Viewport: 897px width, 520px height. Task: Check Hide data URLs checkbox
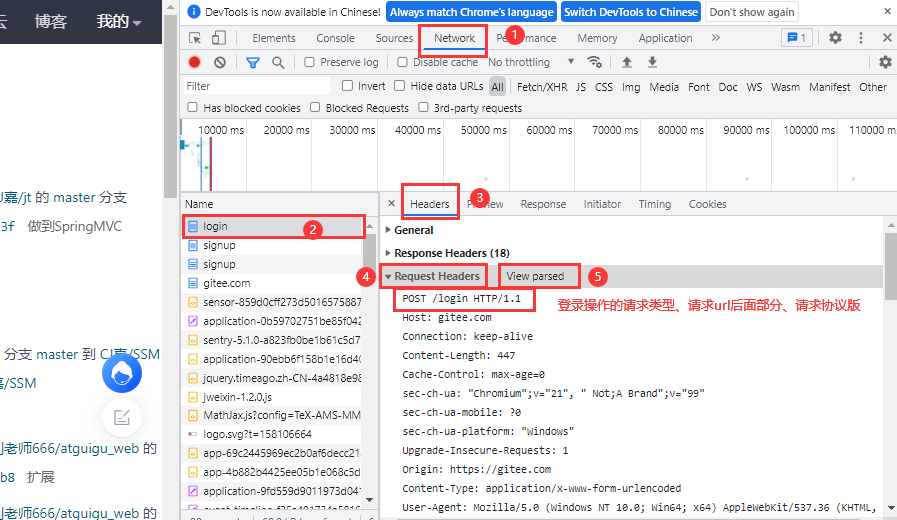pos(400,86)
